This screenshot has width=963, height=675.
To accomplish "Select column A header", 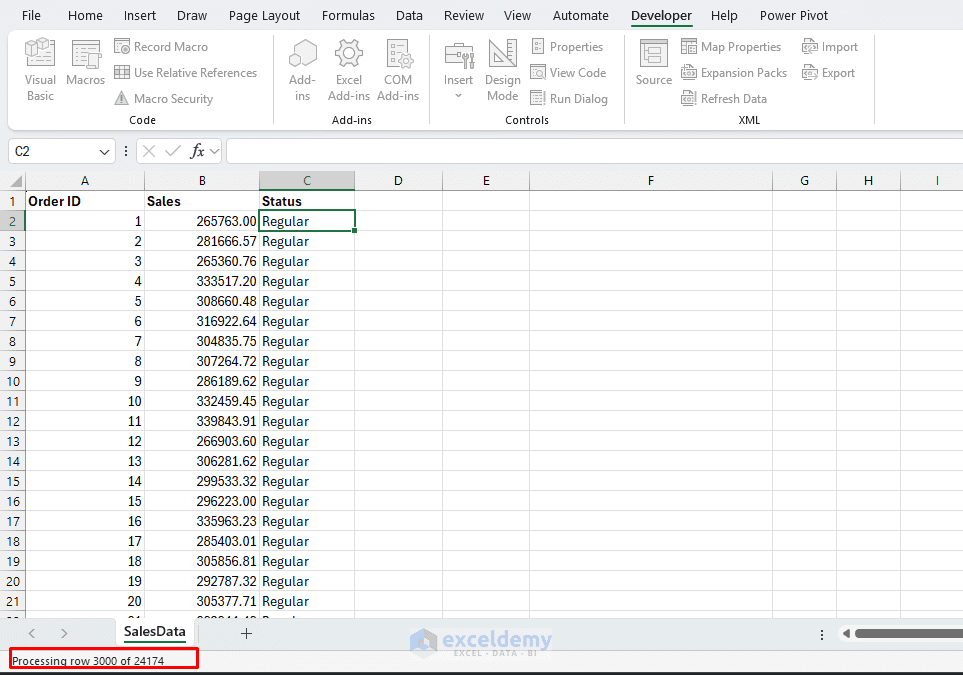I will [x=85, y=181].
